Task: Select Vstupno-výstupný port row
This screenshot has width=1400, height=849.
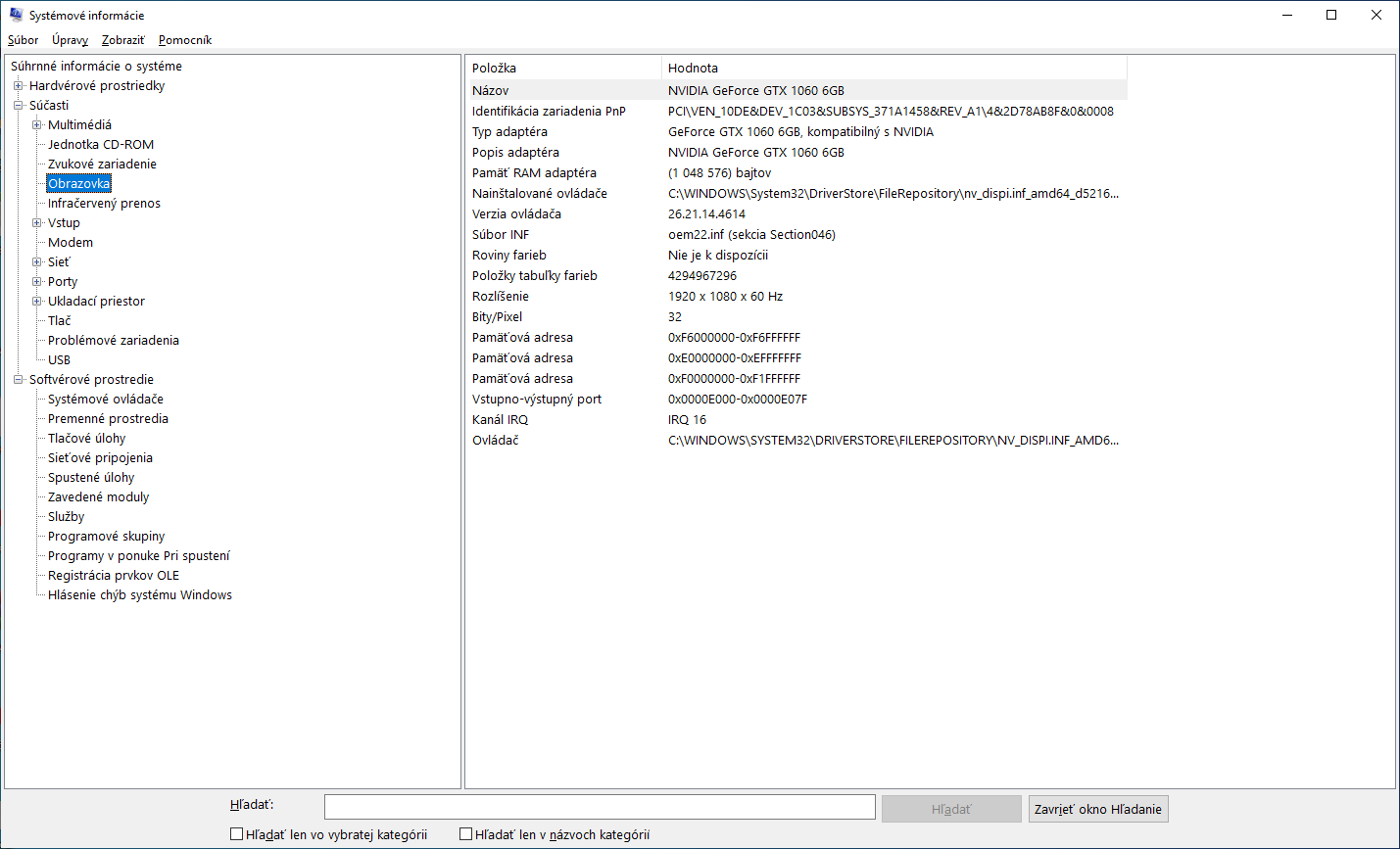Action: pos(797,399)
